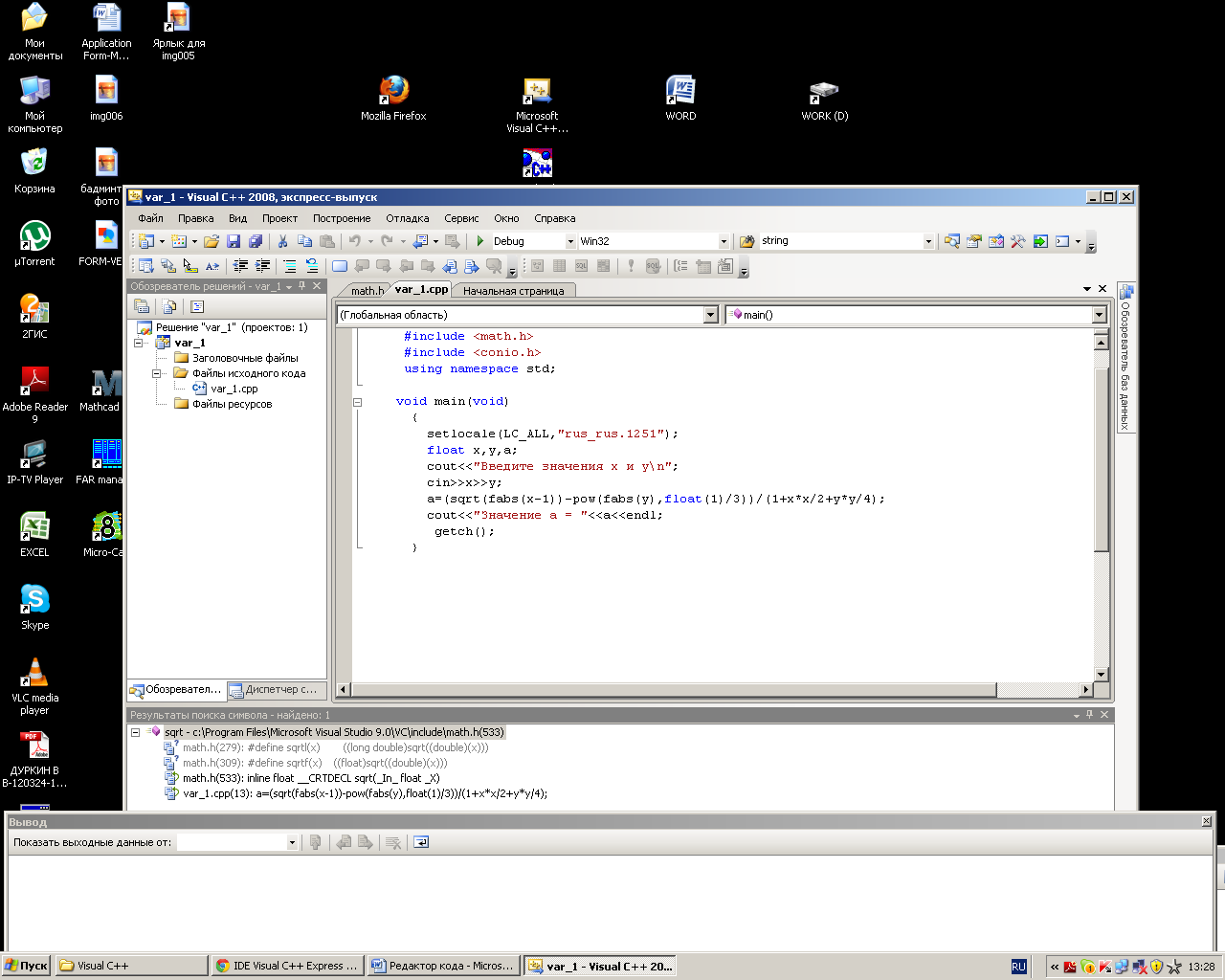Save the current file with floppy icon
Image resolution: width=1225 pixels, height=980 pixels.
coord(234,241)
